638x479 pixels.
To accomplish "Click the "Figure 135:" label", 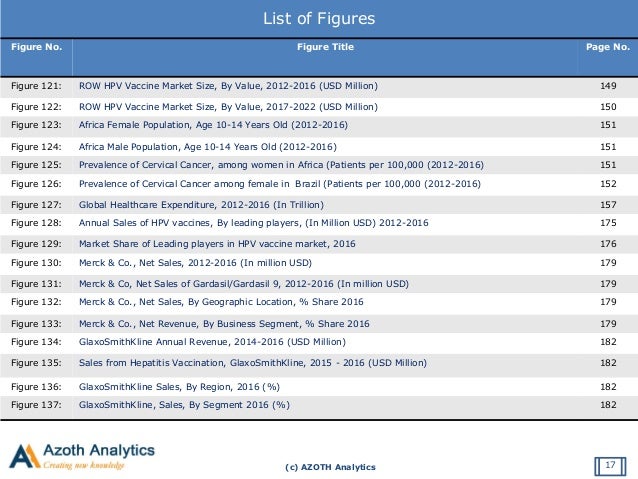I will [x=36, y=363].
